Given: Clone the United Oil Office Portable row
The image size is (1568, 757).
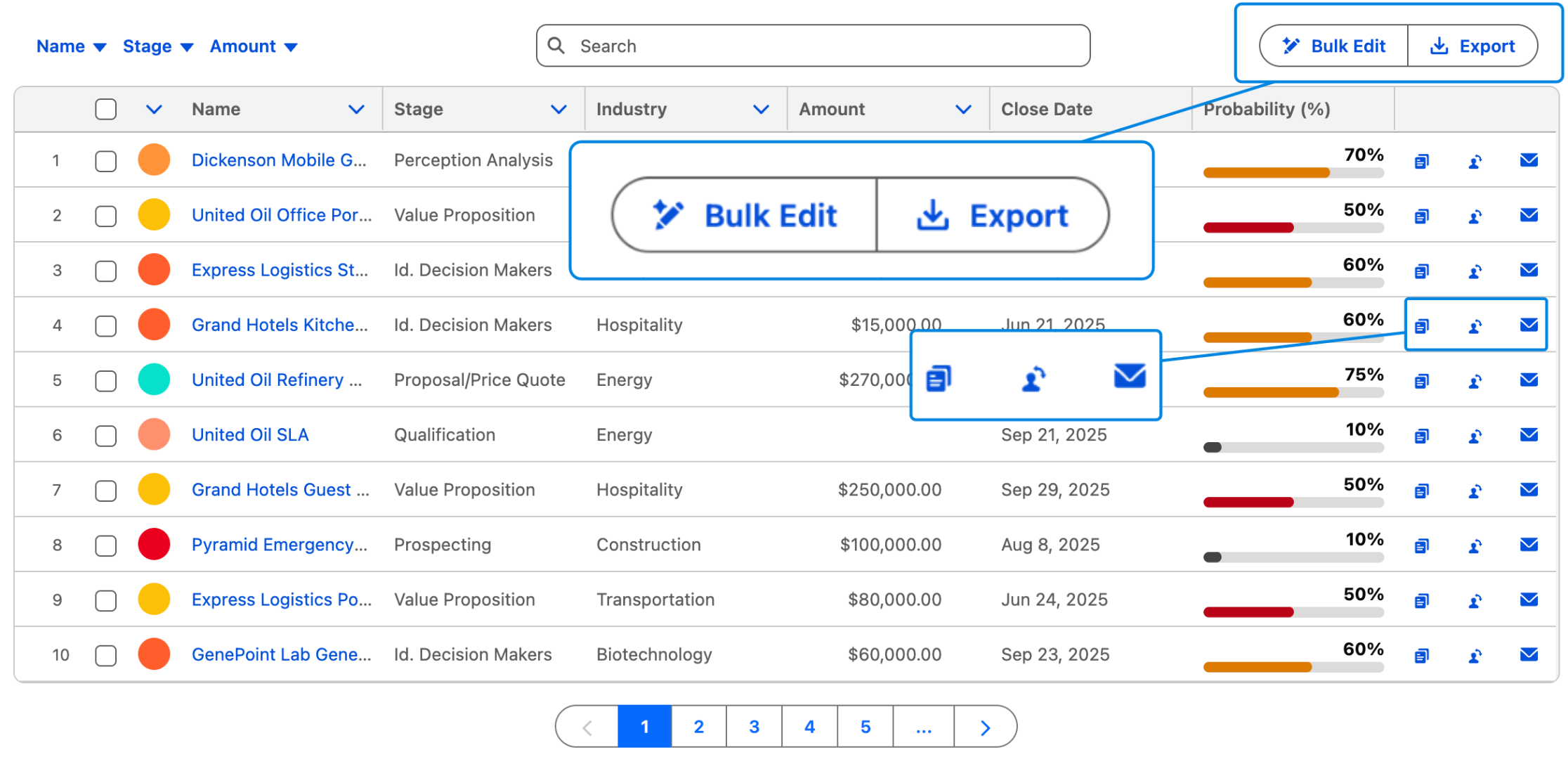Looking at the screenshot, I should (1421, 216).
